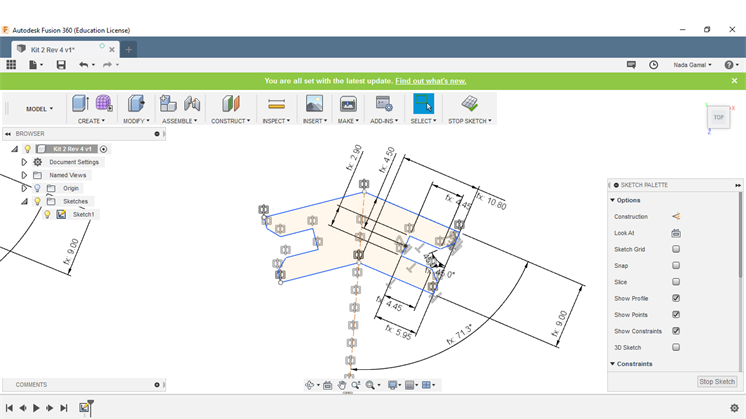746x419 pixels.
Task: Select the Offset Plane construct tool
Action: [231, 103]
